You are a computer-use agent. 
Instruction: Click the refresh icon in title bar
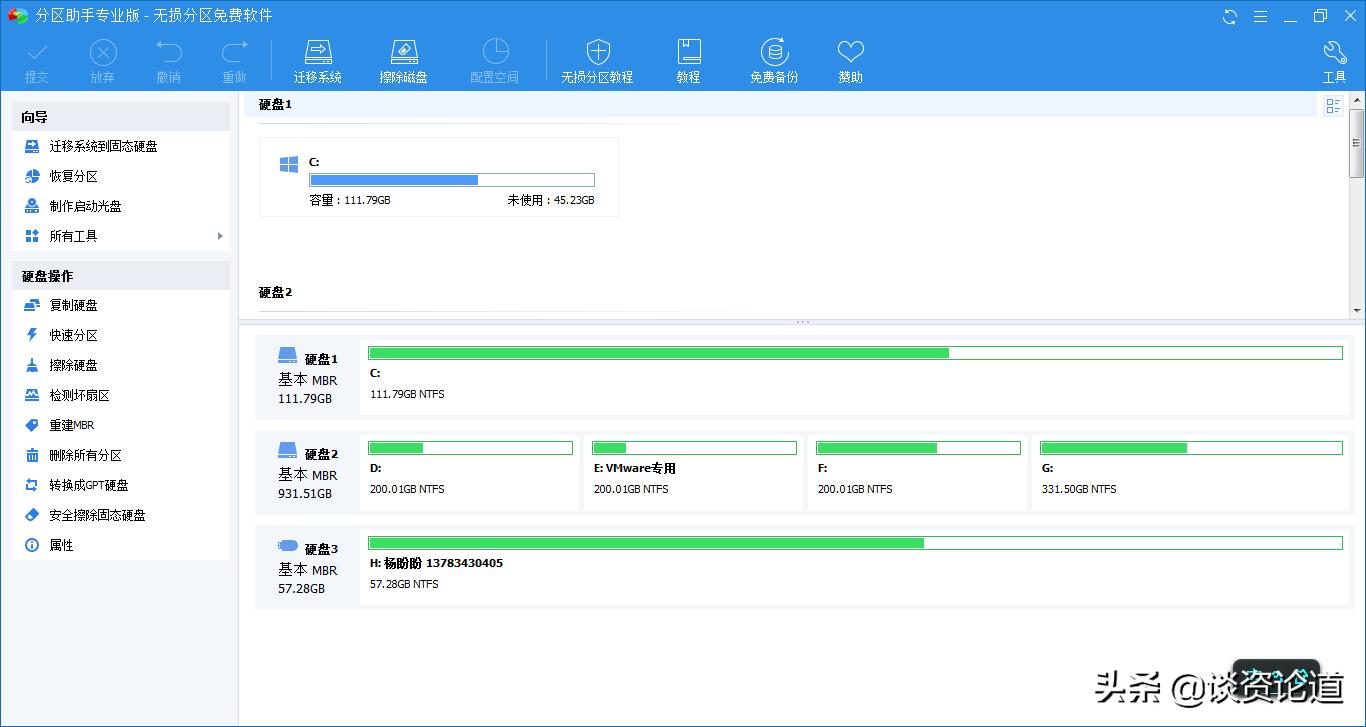click(x=1230, y=16)
